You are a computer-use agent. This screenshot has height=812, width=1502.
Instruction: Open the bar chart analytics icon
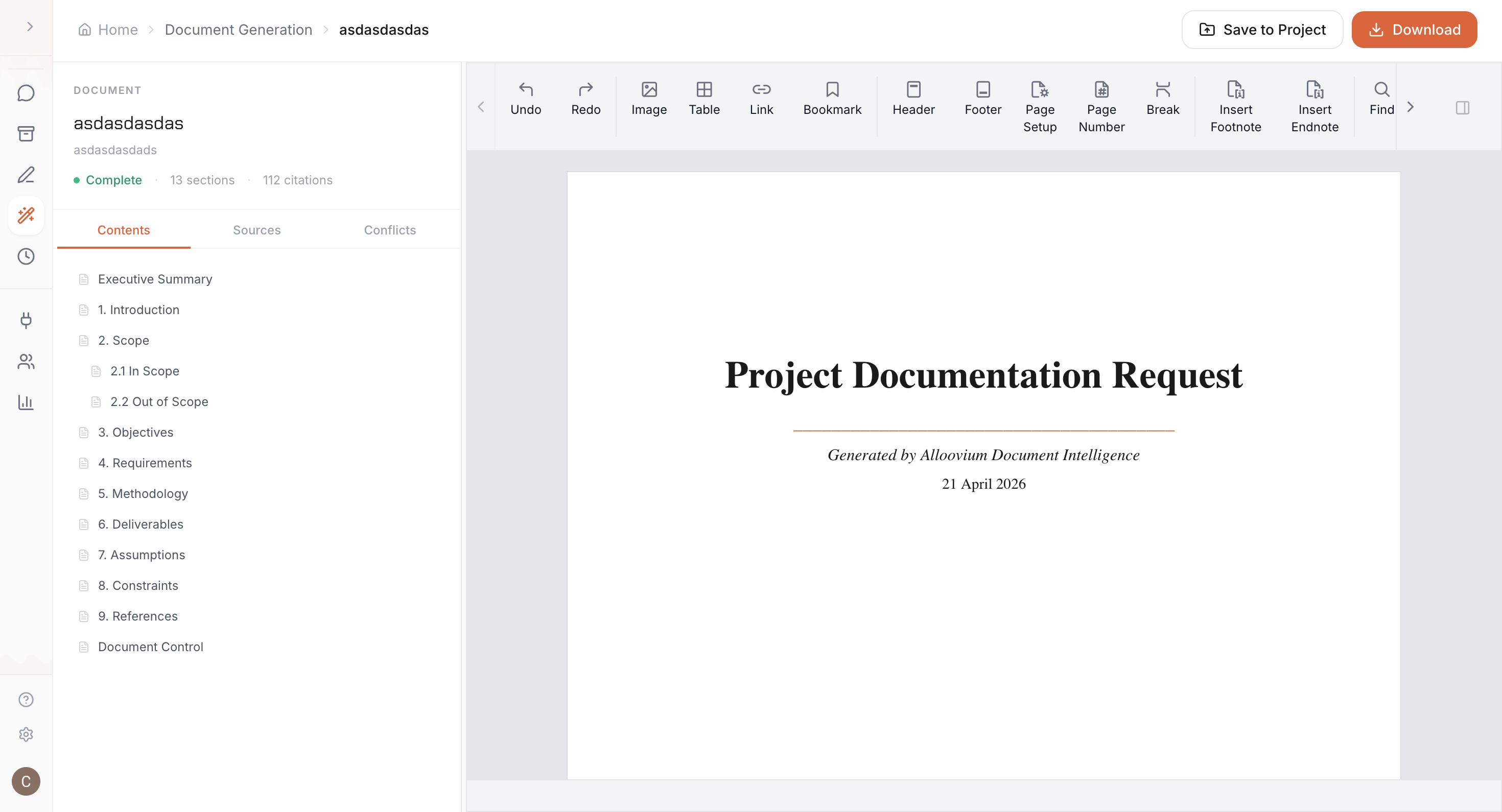coord(26,402)
